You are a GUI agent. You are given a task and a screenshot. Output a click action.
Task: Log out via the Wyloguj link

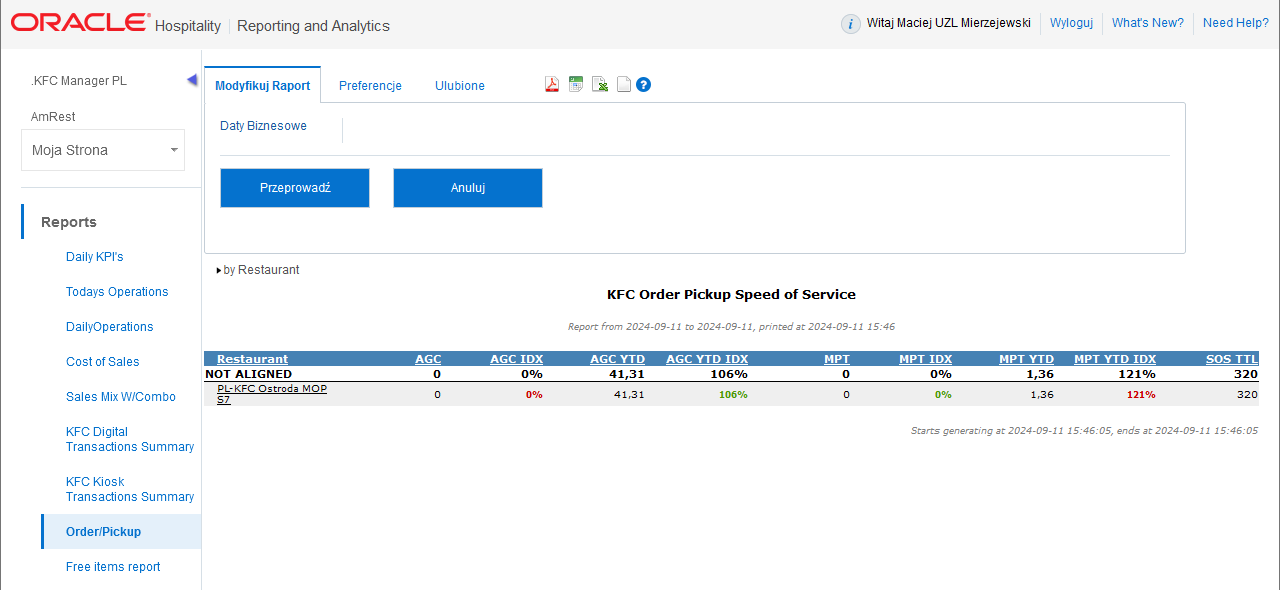click(x=1071, y=23)
